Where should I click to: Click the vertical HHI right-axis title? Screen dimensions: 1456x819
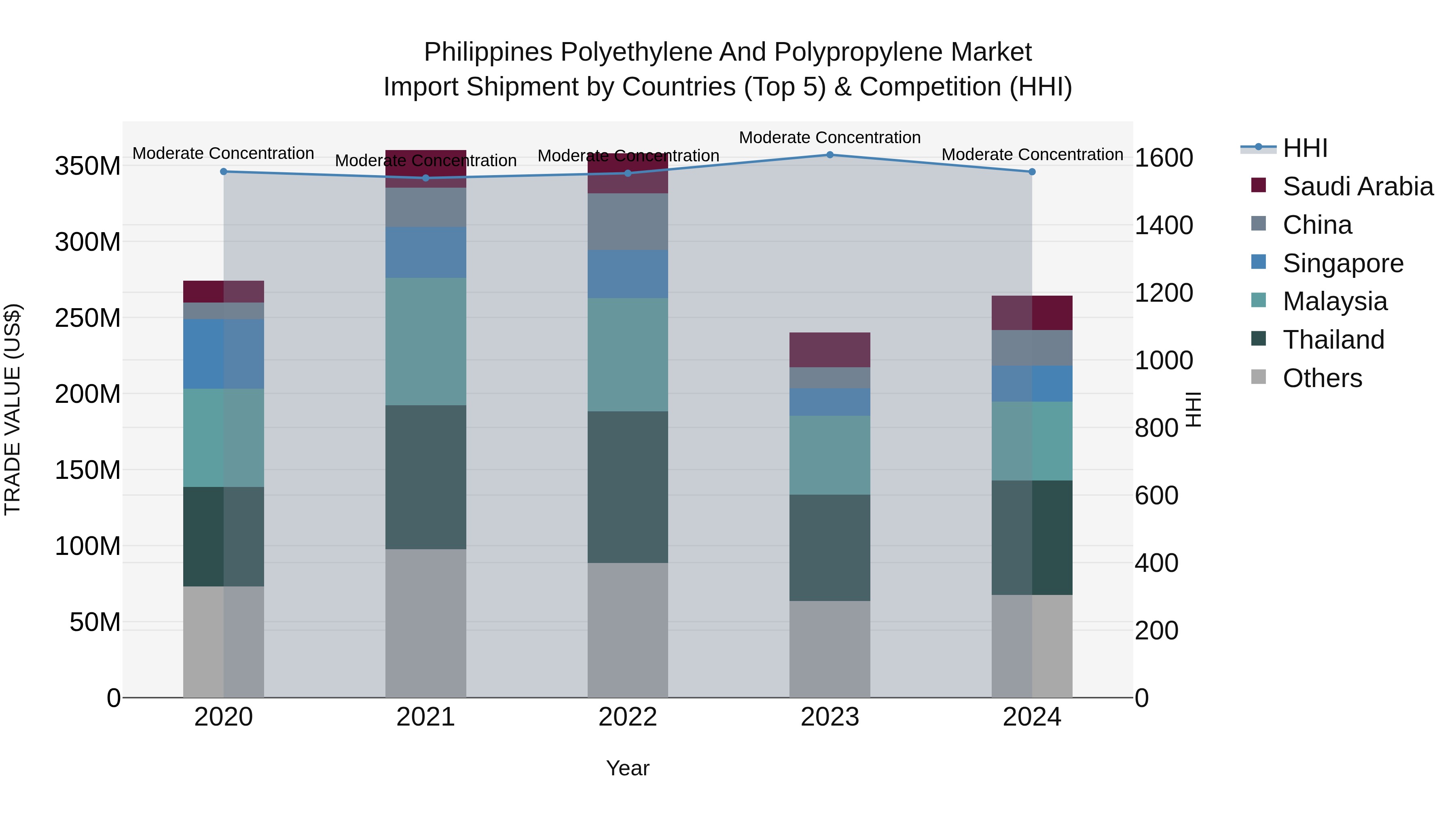pyautogui.click(x=1193, y=409)
